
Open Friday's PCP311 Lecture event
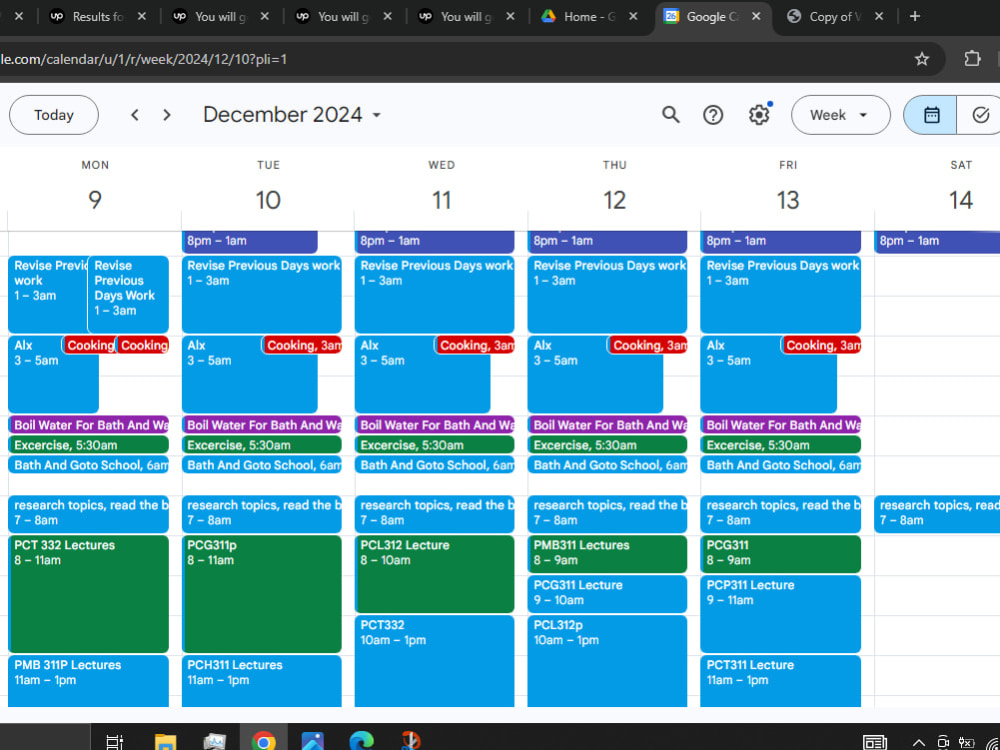(781, 614)
